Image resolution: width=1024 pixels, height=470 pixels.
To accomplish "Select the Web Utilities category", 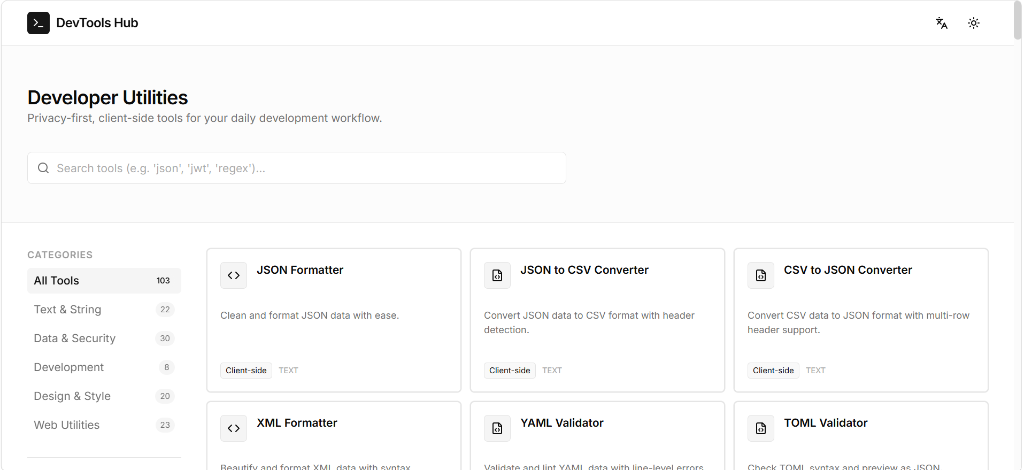I will pos(104,425).
